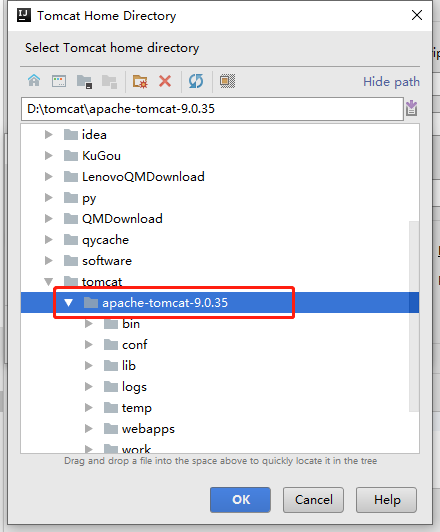Refresh the directory tree
This screenshot has width=440, height=532.
[196, 81]
